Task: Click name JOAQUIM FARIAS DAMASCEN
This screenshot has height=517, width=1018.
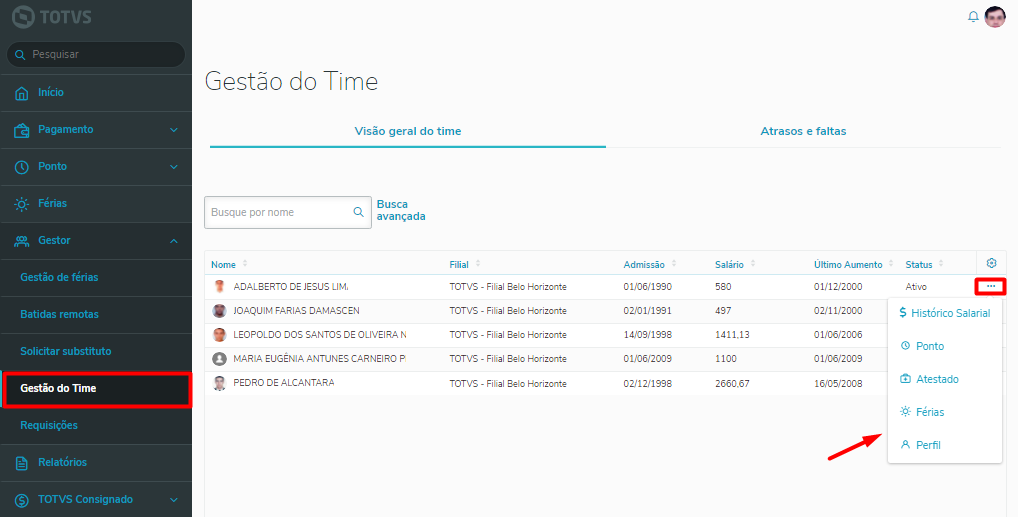Action: coord(296,310)
